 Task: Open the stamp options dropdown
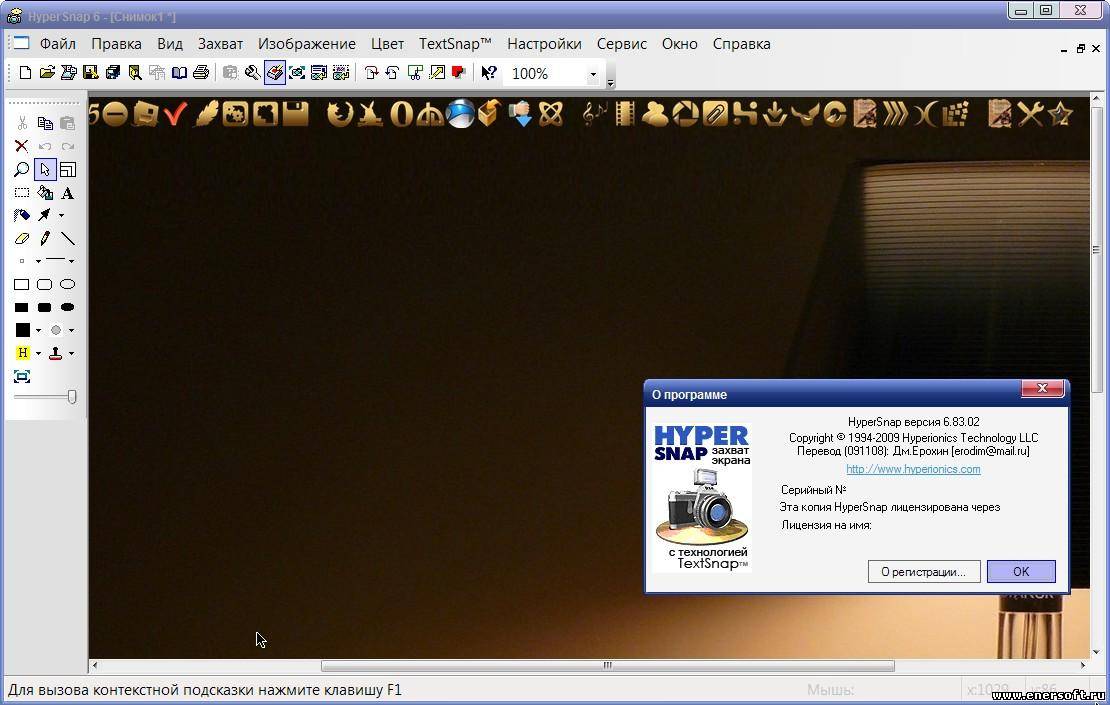[x=71, y=353]
